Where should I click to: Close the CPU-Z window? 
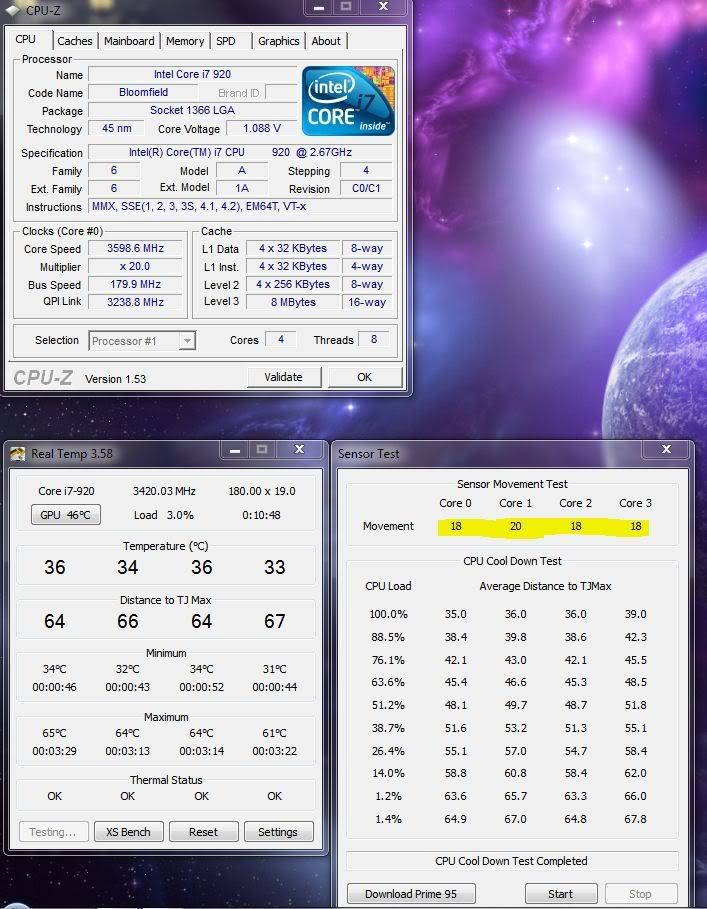click(384, 7)
